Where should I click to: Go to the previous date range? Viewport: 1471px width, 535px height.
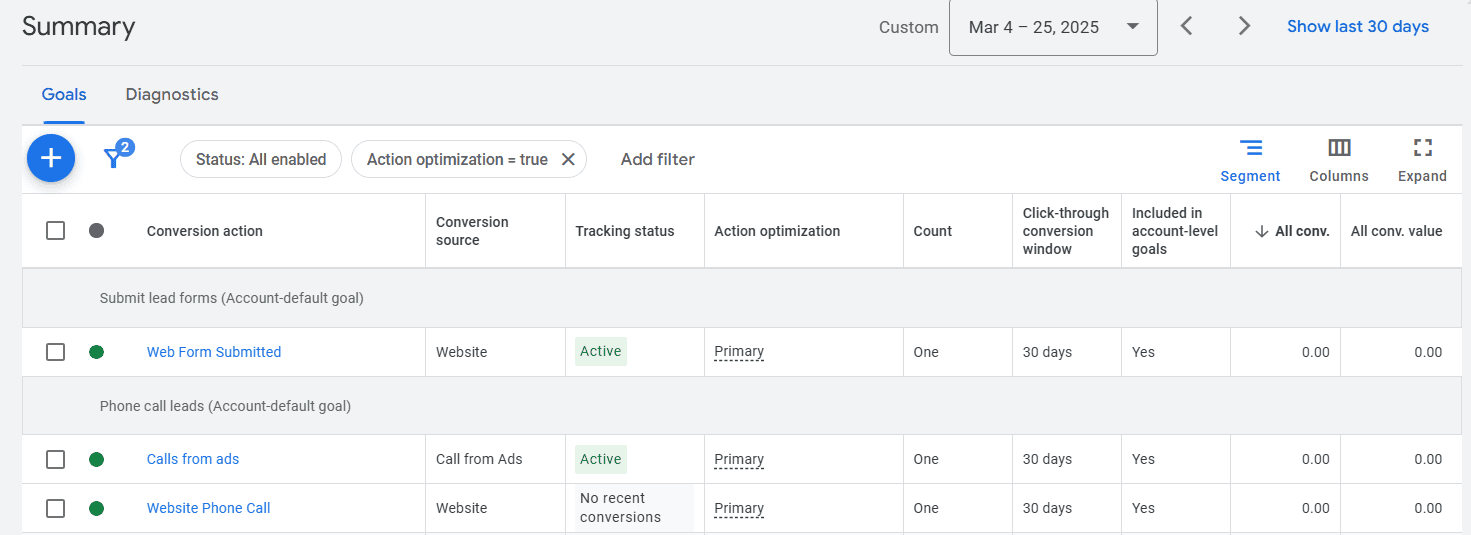(1186, 27)
